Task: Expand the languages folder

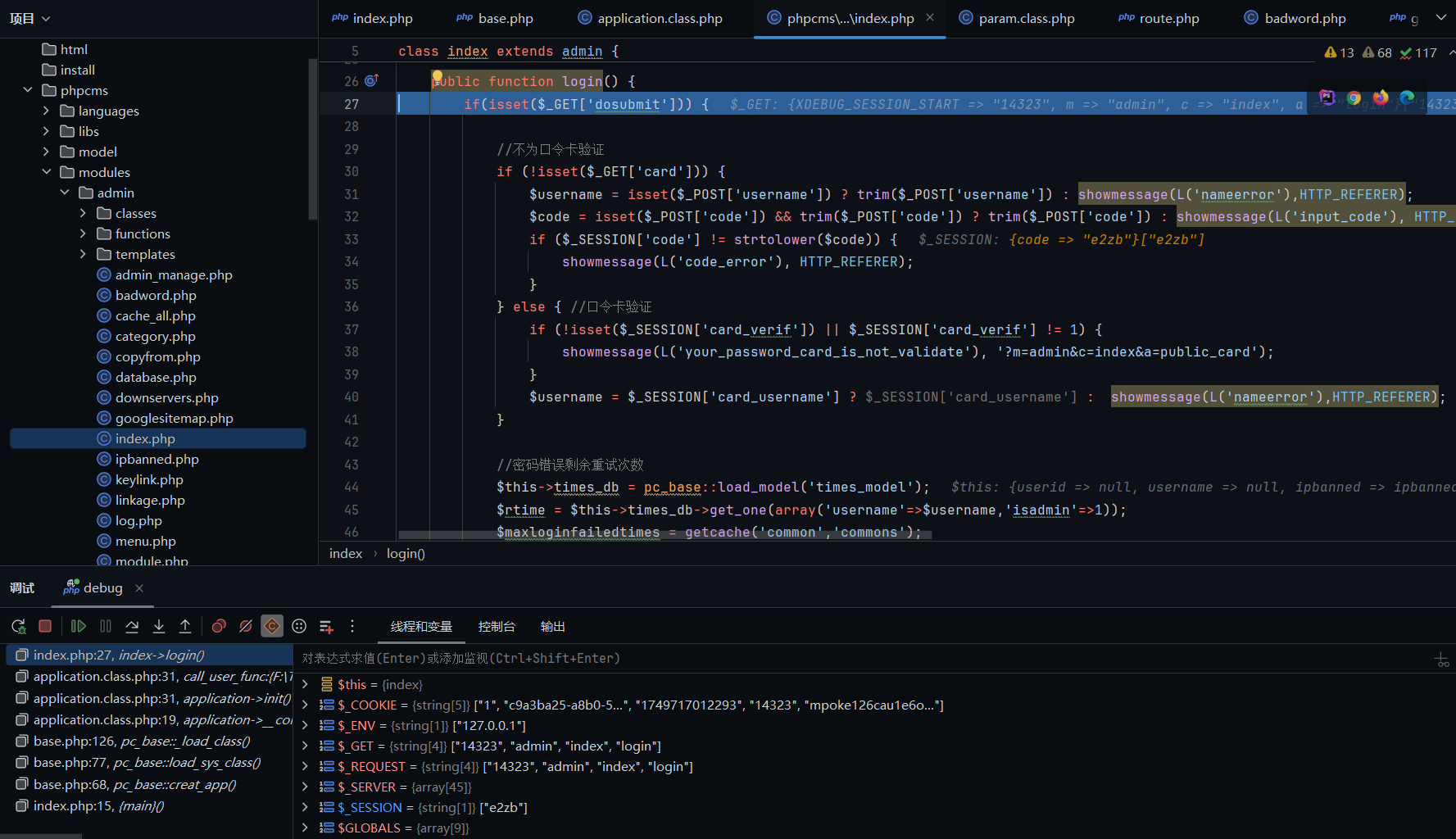Action: 46,111
